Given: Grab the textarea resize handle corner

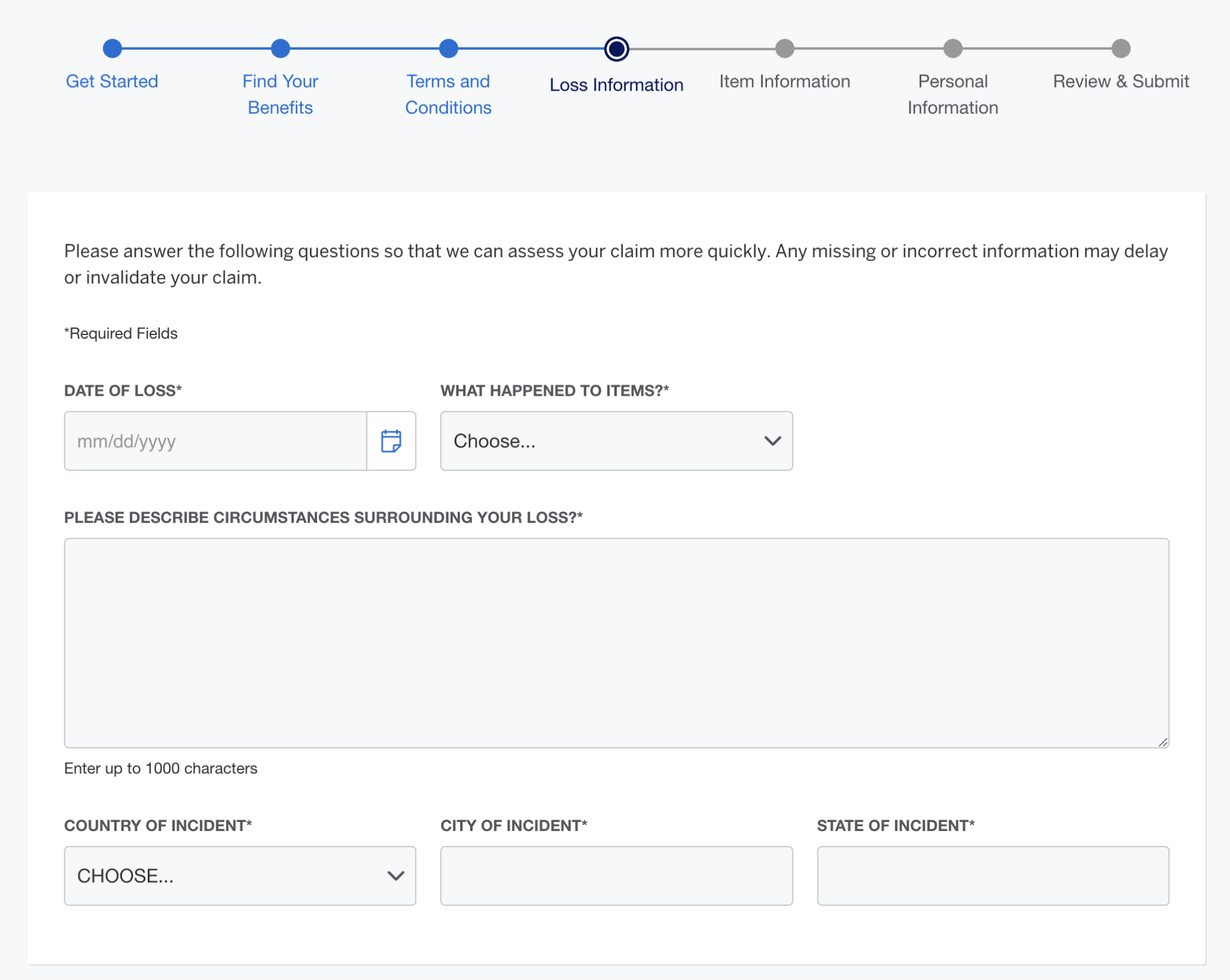Looking at the screenshot, I should pyautogui.click(x=1163, y=742).
